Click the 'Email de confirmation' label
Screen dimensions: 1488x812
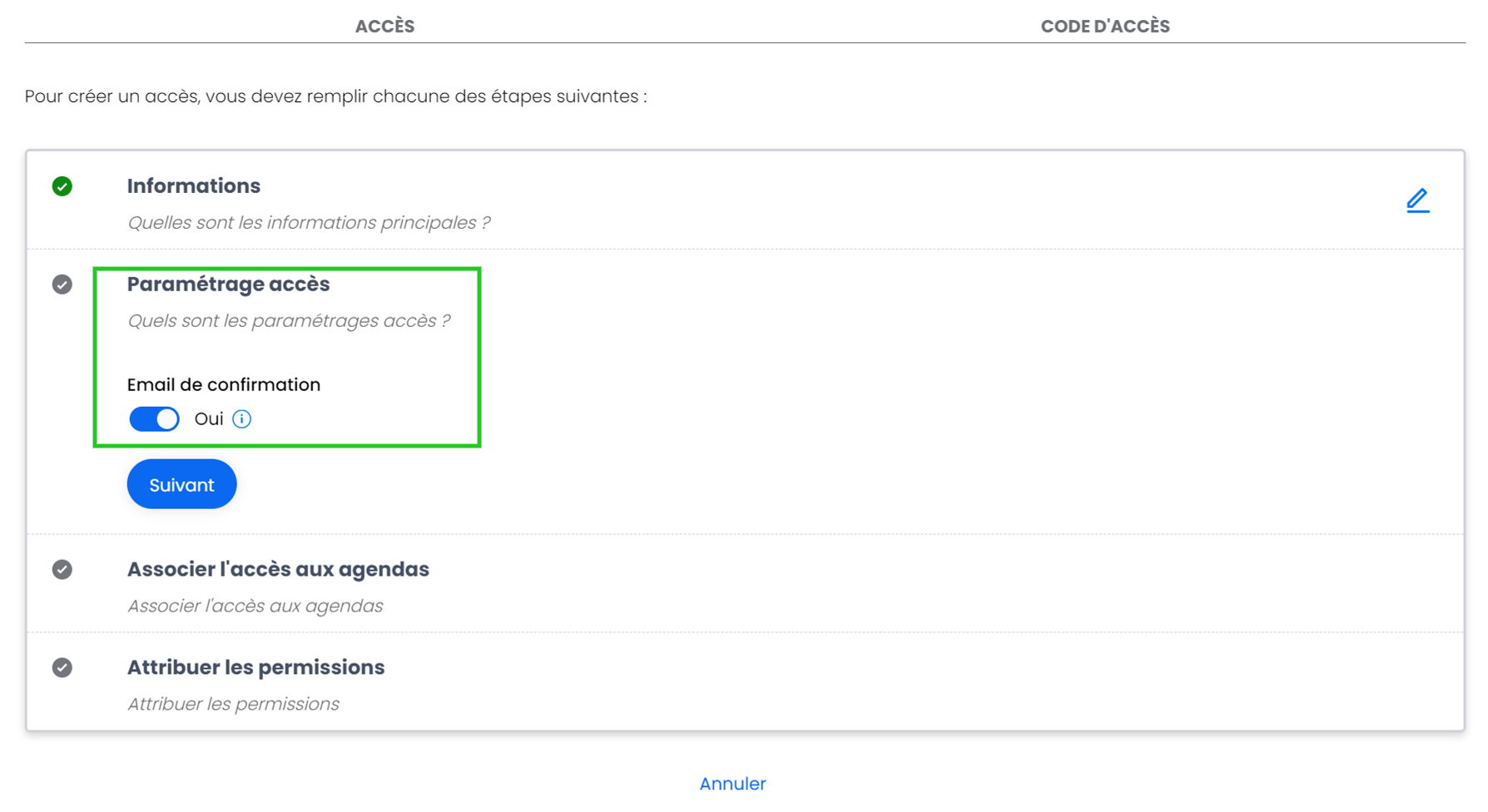(x=223, y=385)
